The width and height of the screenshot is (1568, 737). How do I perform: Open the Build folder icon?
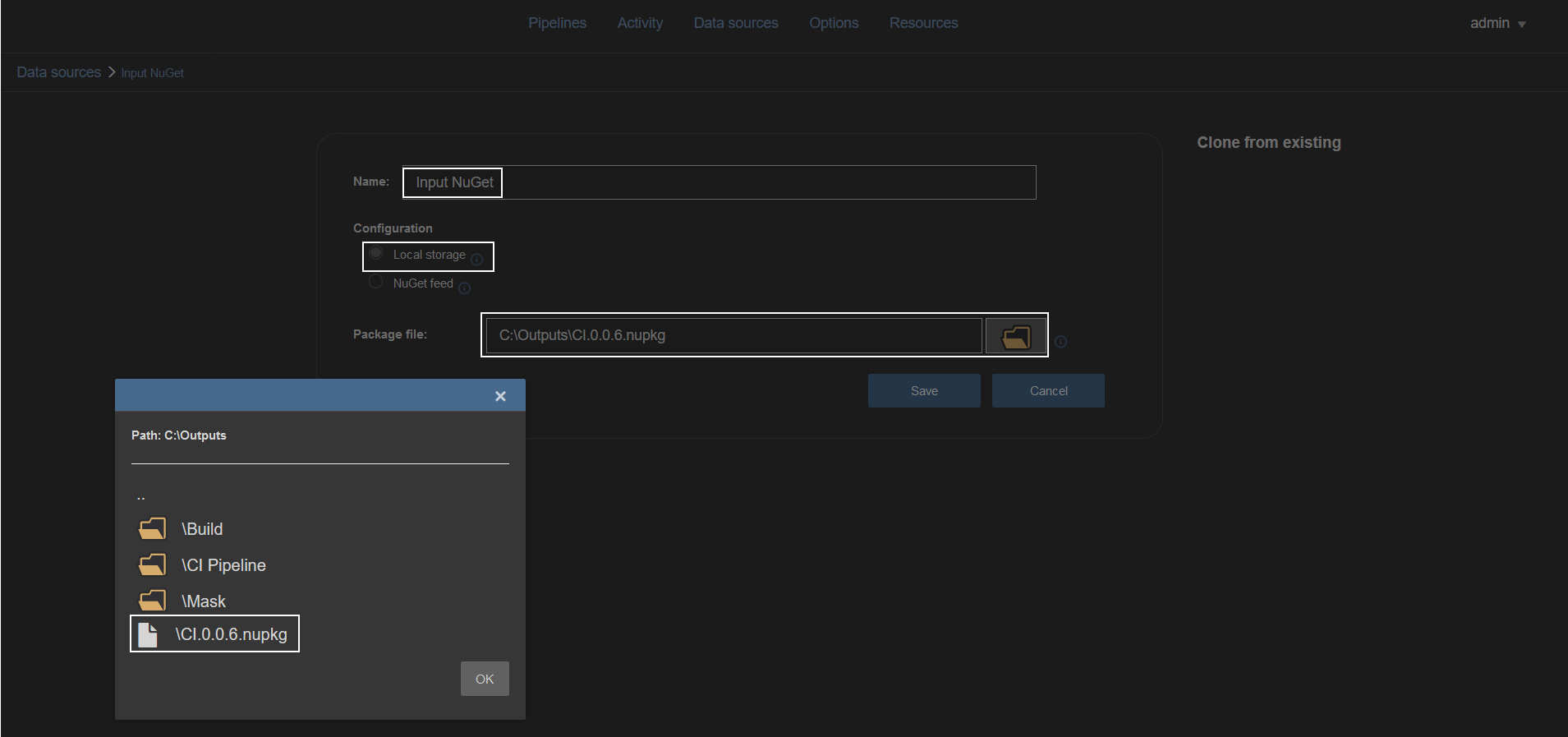point(152,528)
